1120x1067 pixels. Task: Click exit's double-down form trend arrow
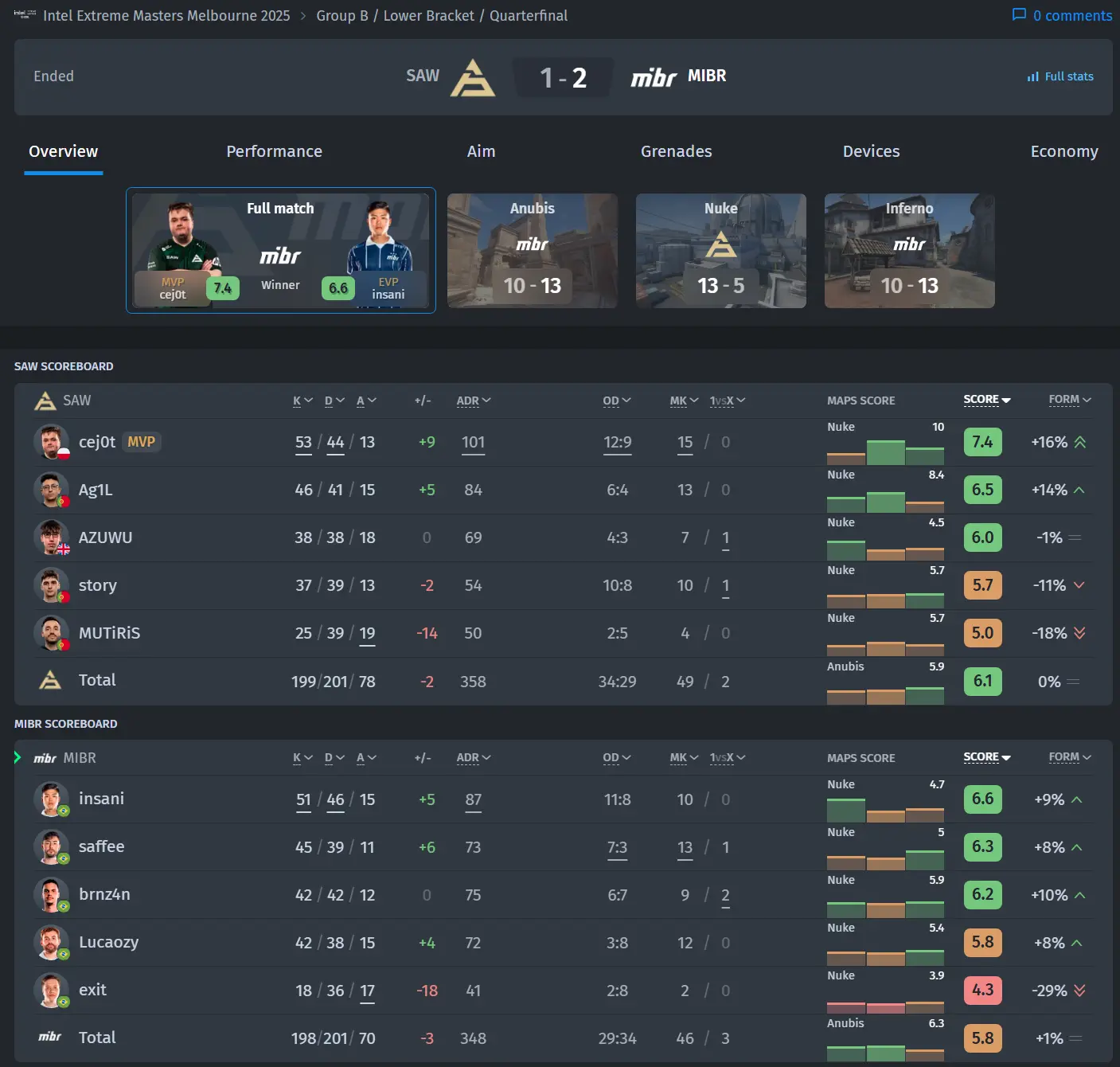coord(1079,991)
